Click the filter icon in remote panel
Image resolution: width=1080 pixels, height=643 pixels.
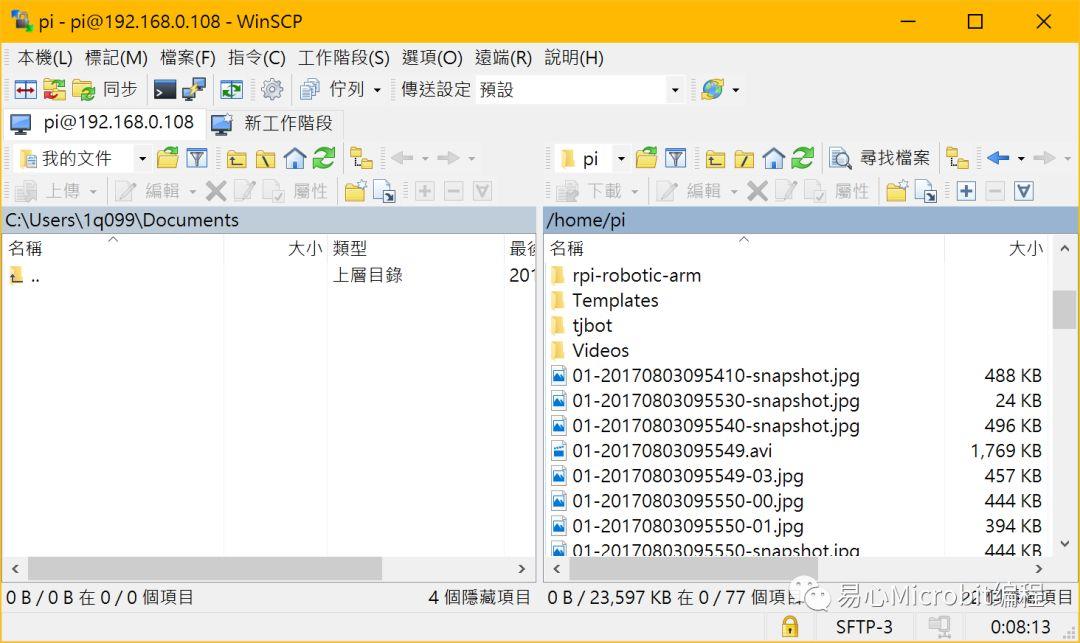[x=676, y=158]
